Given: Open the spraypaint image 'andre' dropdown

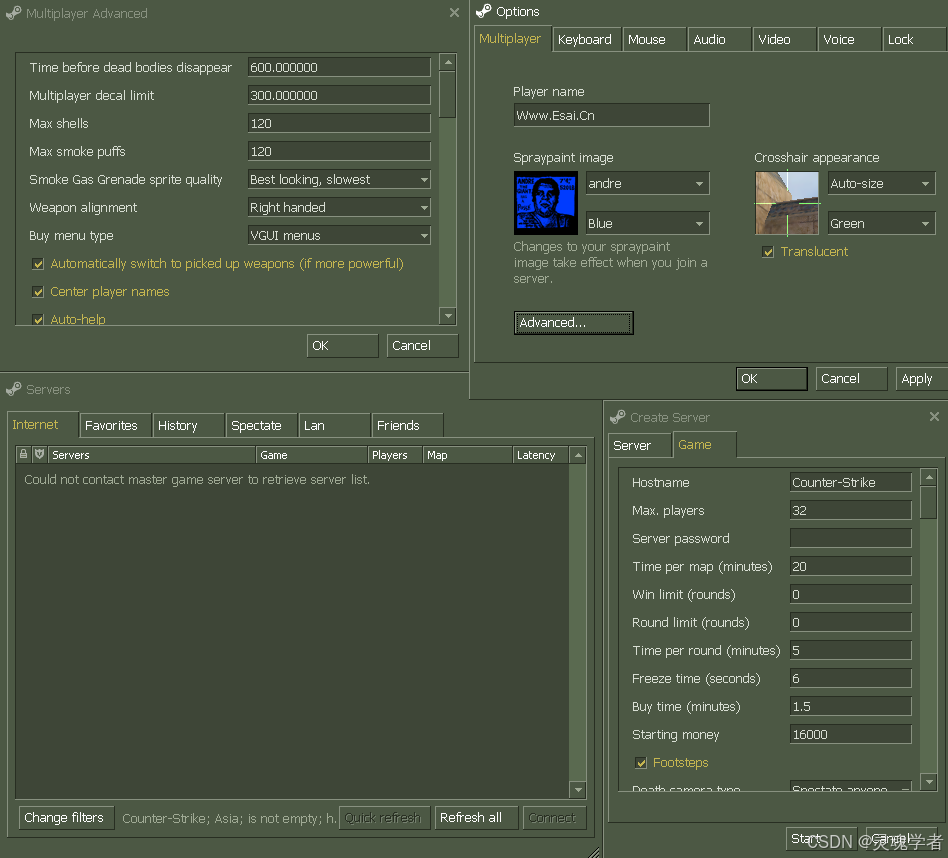Looking at the screenshot, I should (x=648, y=183).
